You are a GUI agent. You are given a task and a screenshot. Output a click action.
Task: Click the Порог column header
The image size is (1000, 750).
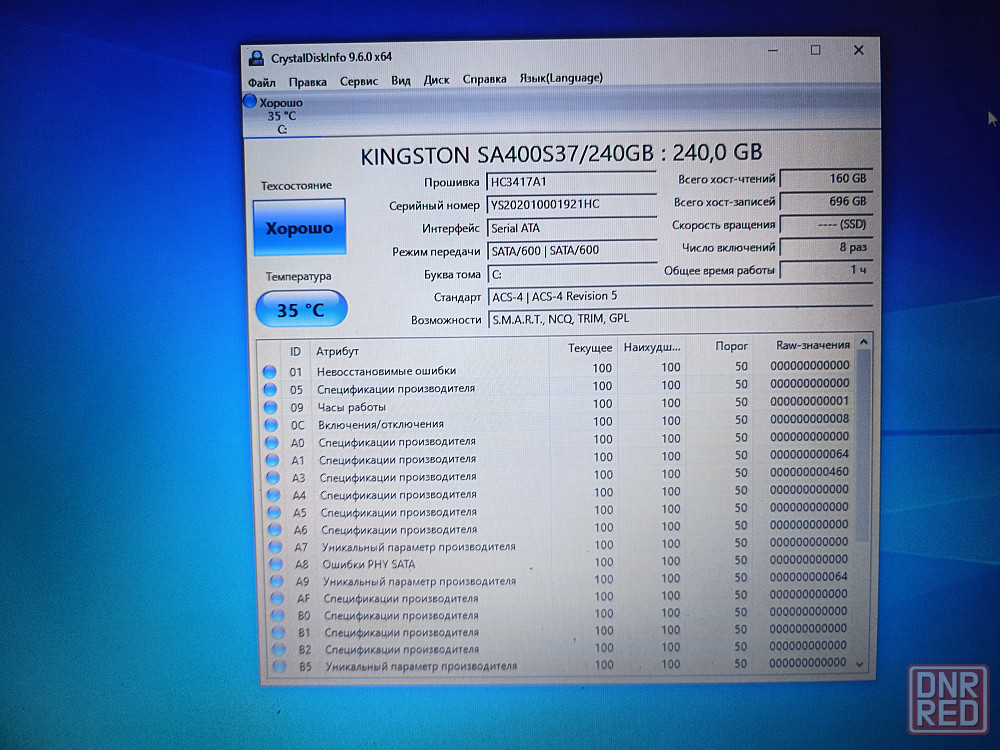(x=719, y=346)
